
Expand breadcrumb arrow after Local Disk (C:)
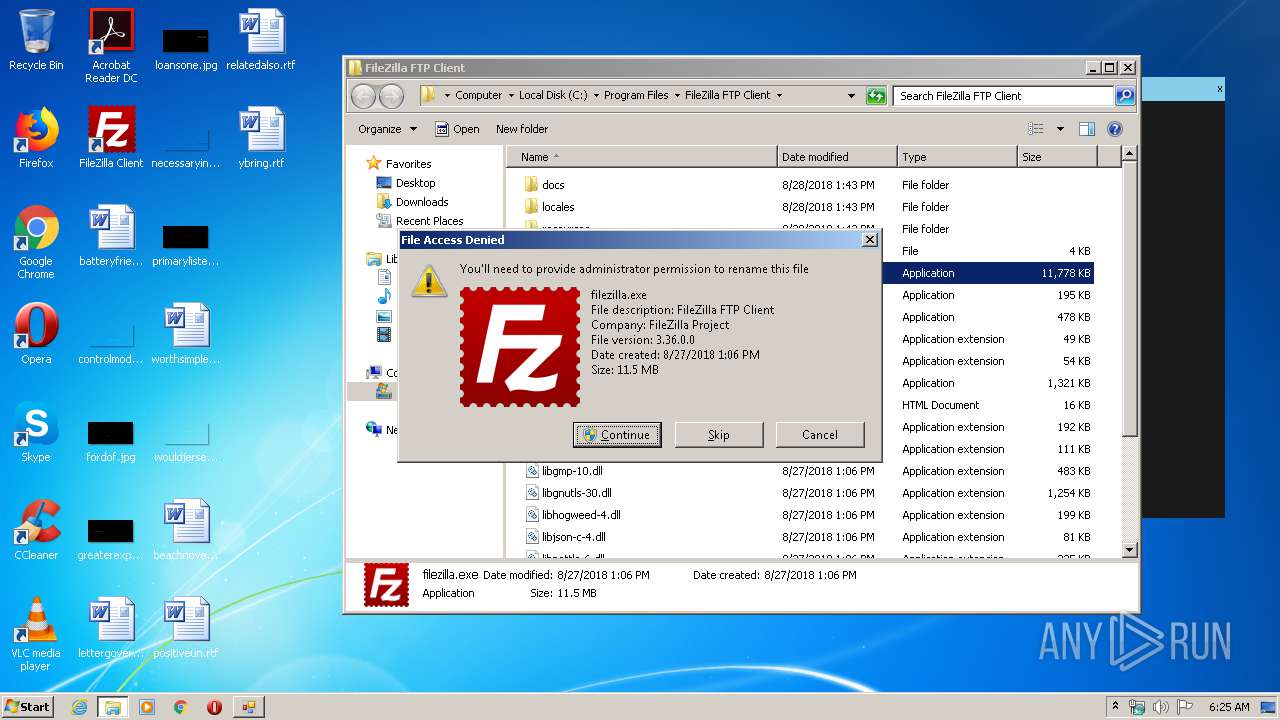596,96
